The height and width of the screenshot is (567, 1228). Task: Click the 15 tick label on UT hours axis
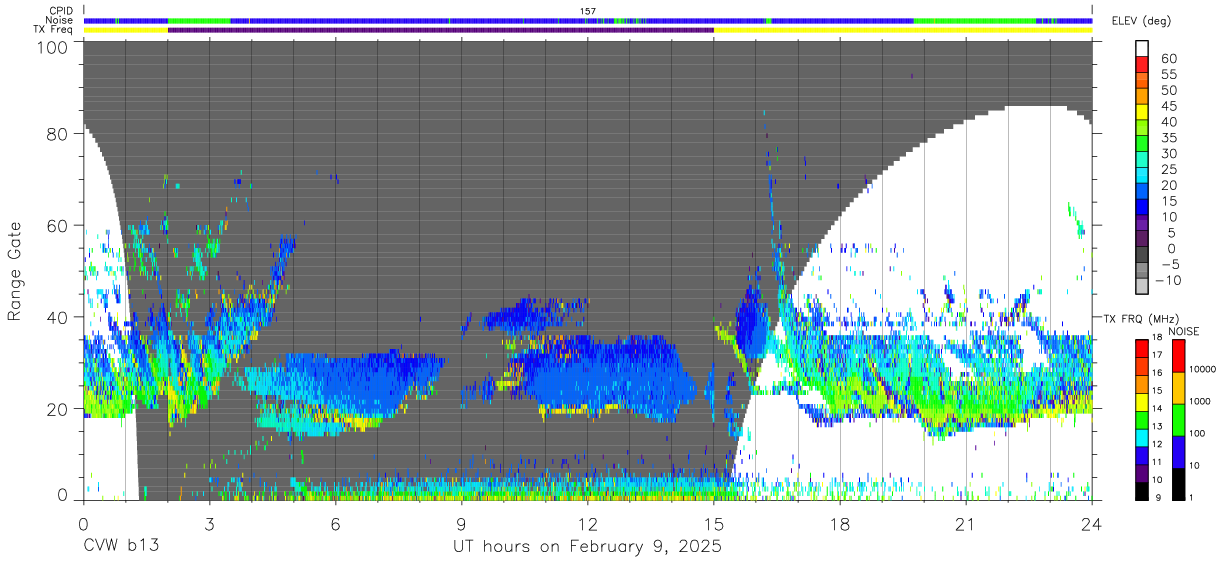pyautogui.click(x=714, y=523)
